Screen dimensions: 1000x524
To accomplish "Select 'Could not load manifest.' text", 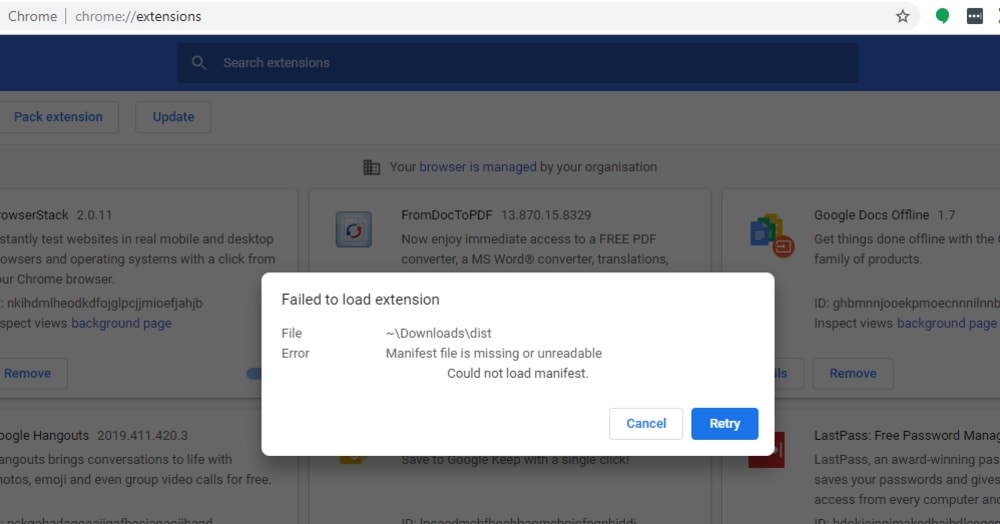I will point(517,373).
